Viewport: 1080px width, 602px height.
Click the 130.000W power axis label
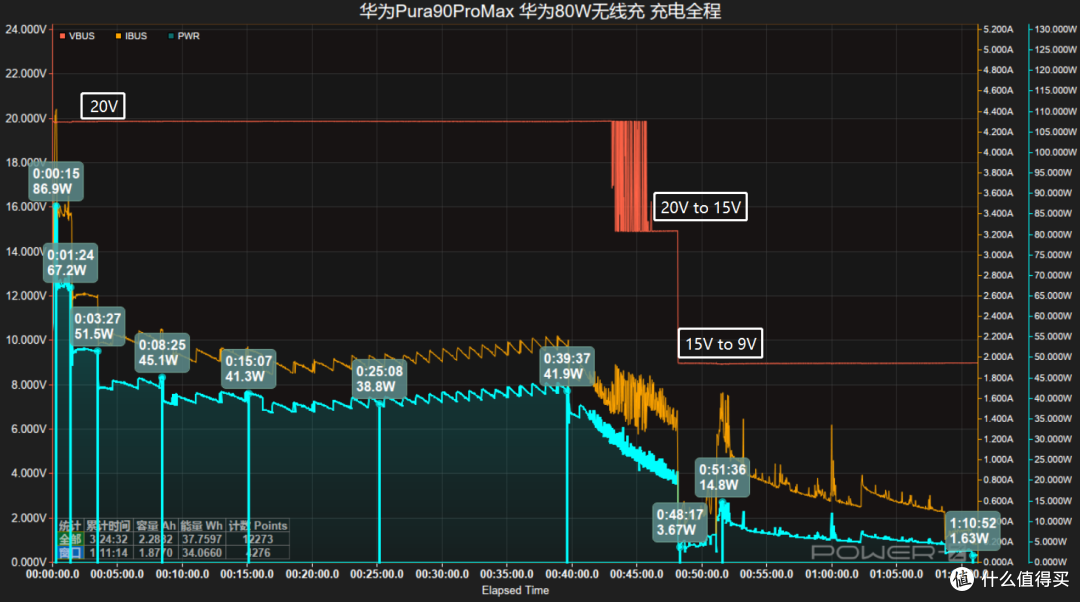(1055, 29)
